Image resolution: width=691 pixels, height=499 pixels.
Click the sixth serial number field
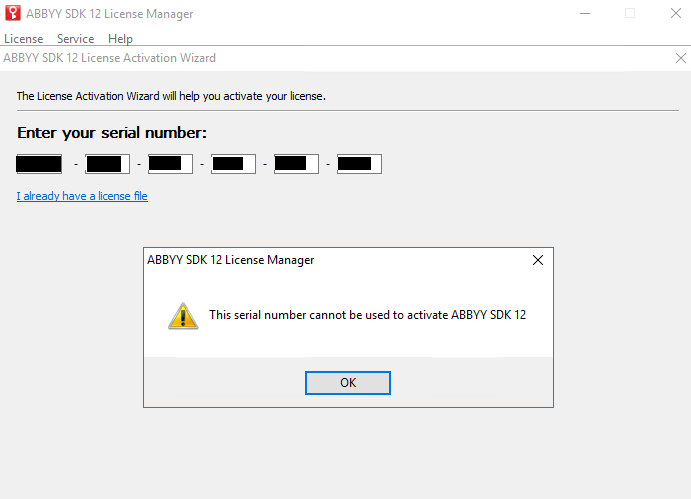tap(360, 164)
